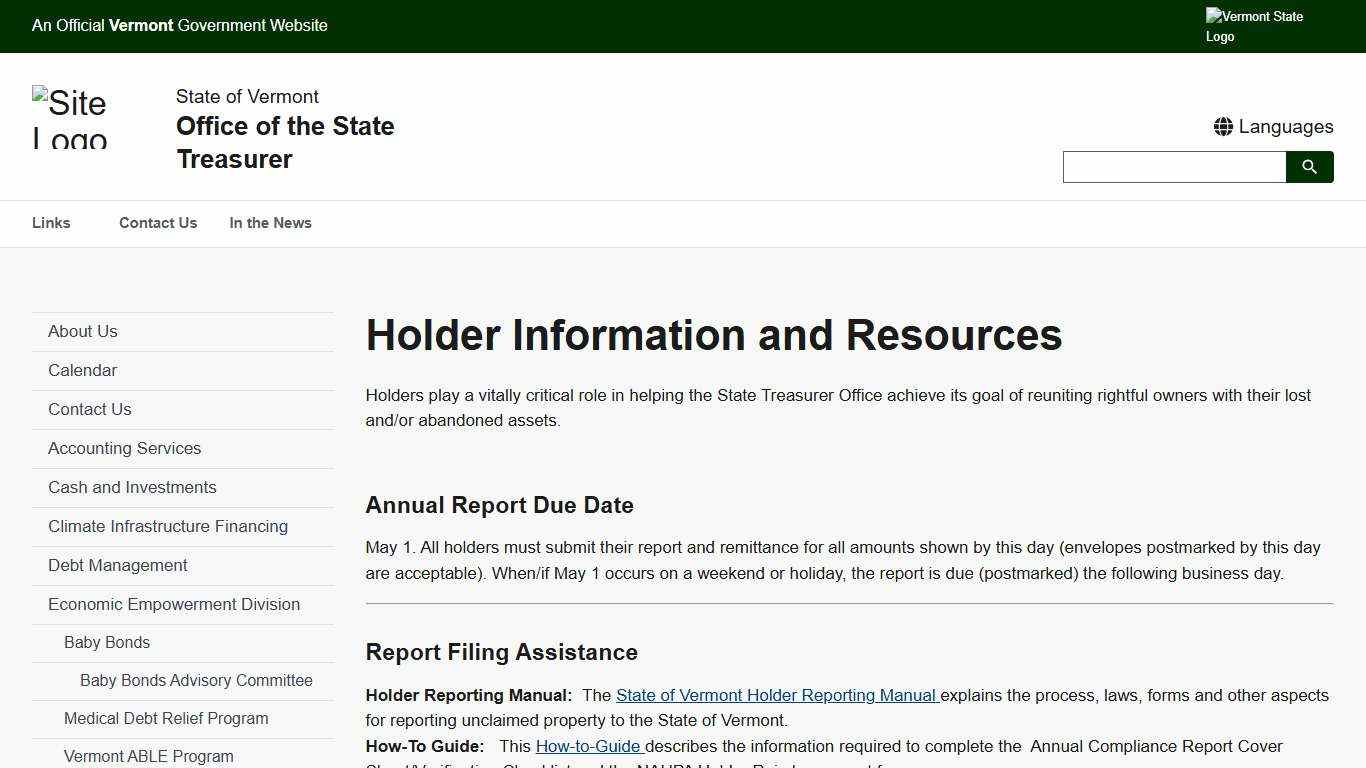
Task: View Cash and Investments page
Action: point(132,487)
